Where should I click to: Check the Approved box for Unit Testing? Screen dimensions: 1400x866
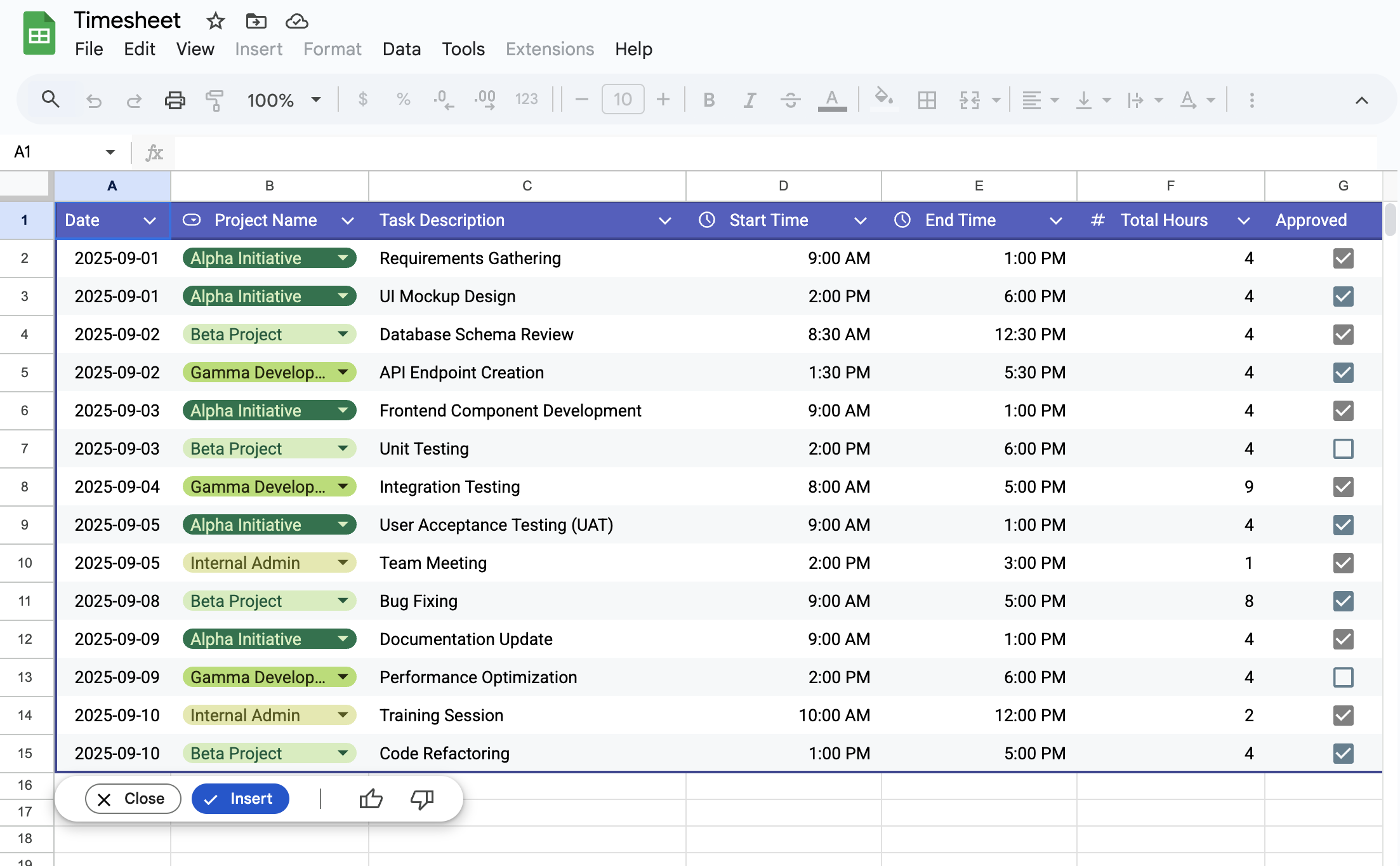click(1343, 449)
